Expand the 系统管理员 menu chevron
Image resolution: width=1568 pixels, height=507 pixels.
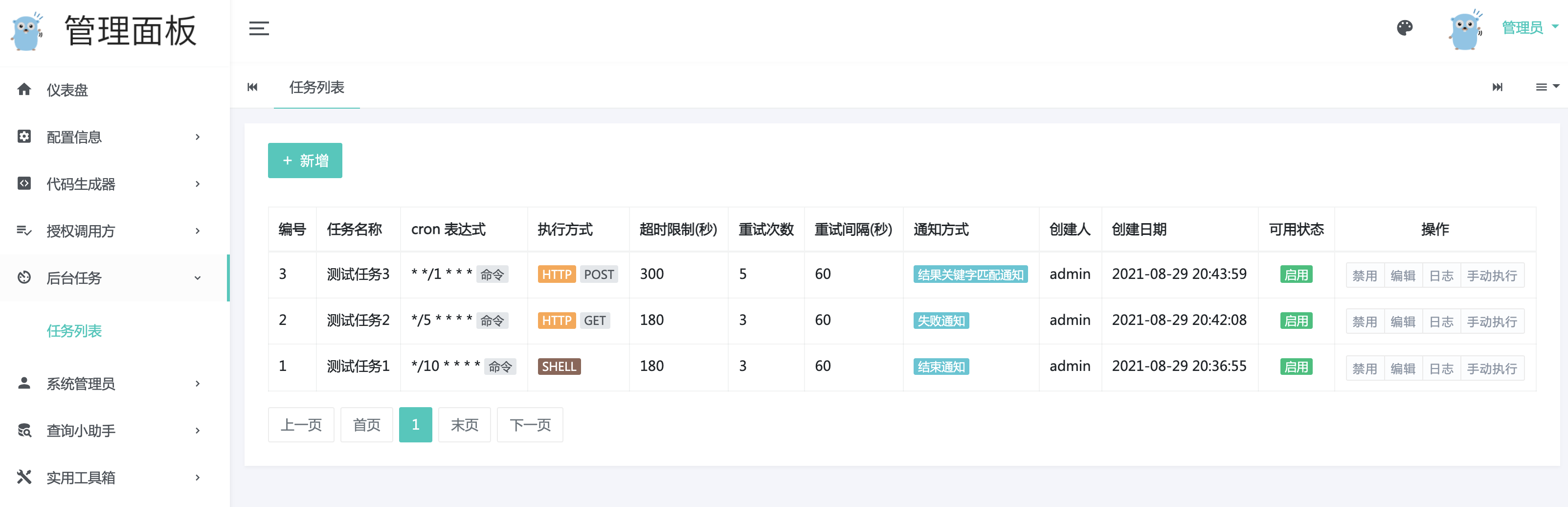197,383
